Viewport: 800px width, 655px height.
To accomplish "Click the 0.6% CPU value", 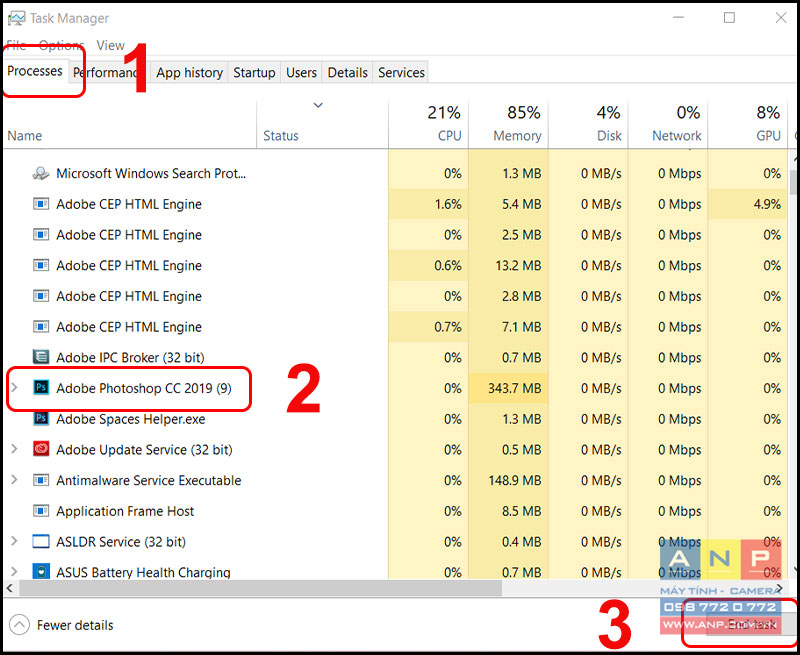I will click(x=448, y=265).
